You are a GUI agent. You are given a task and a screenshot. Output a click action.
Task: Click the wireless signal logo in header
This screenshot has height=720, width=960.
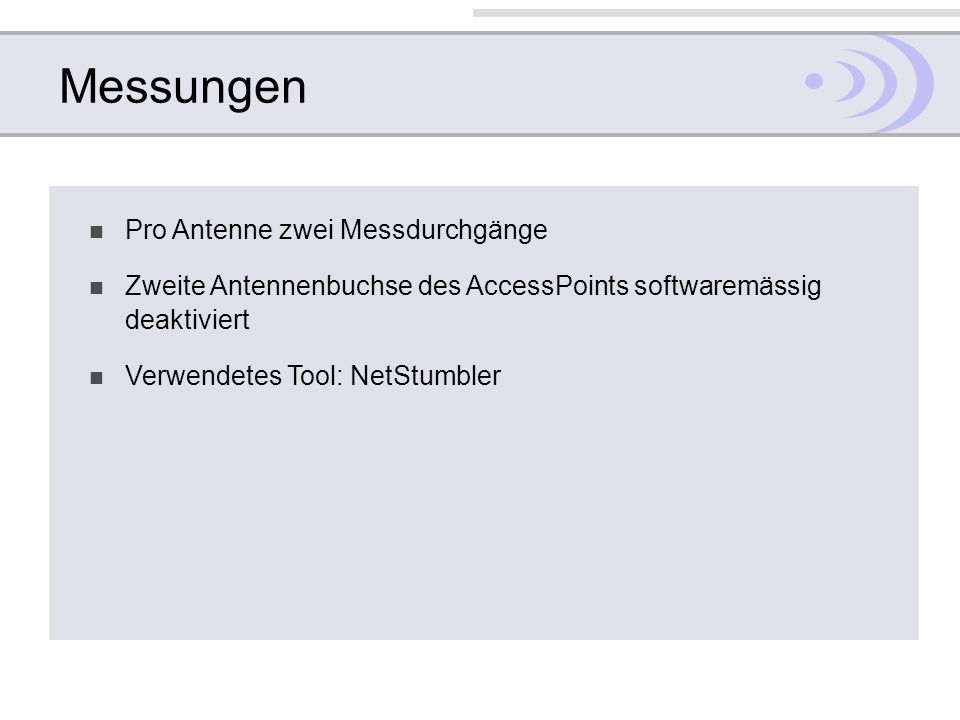pos(869,83)
